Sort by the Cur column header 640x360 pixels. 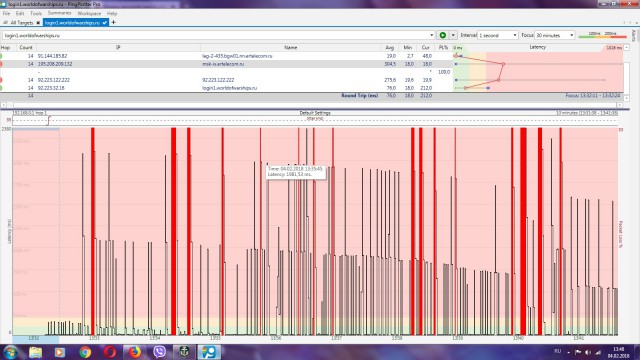[425, 48]
